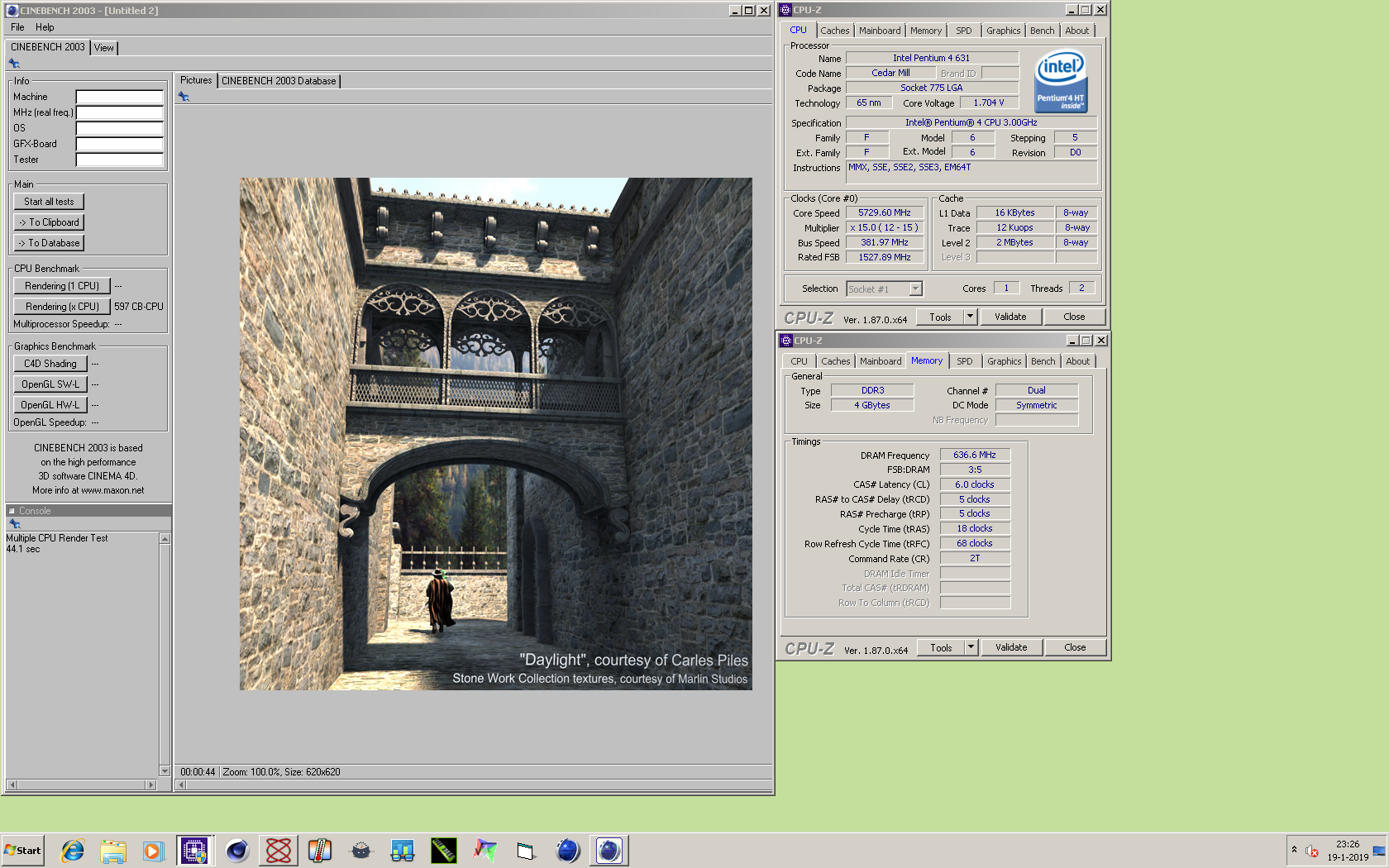The image size is (1389, 868).
Task: Click the blue globe CINEBENCH taskbar icon
Action: pyautogui.click(x=568, y=850)
